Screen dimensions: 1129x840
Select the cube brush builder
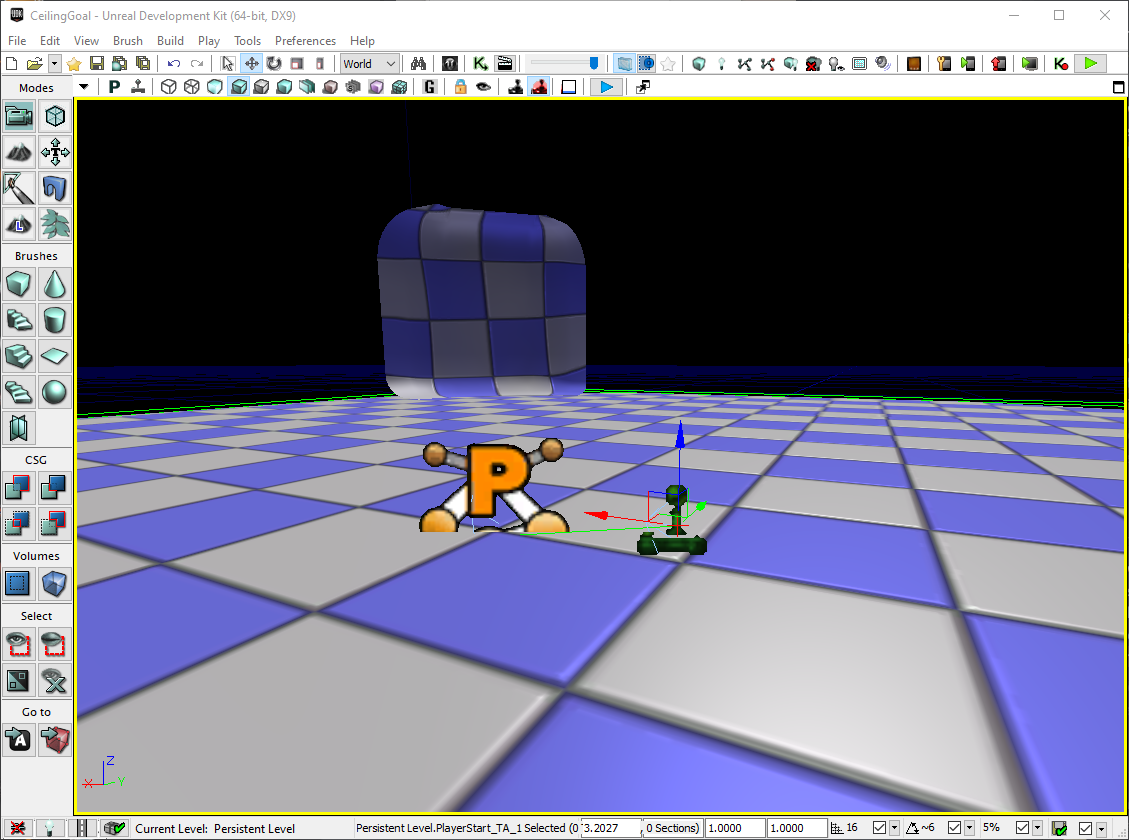18,284
